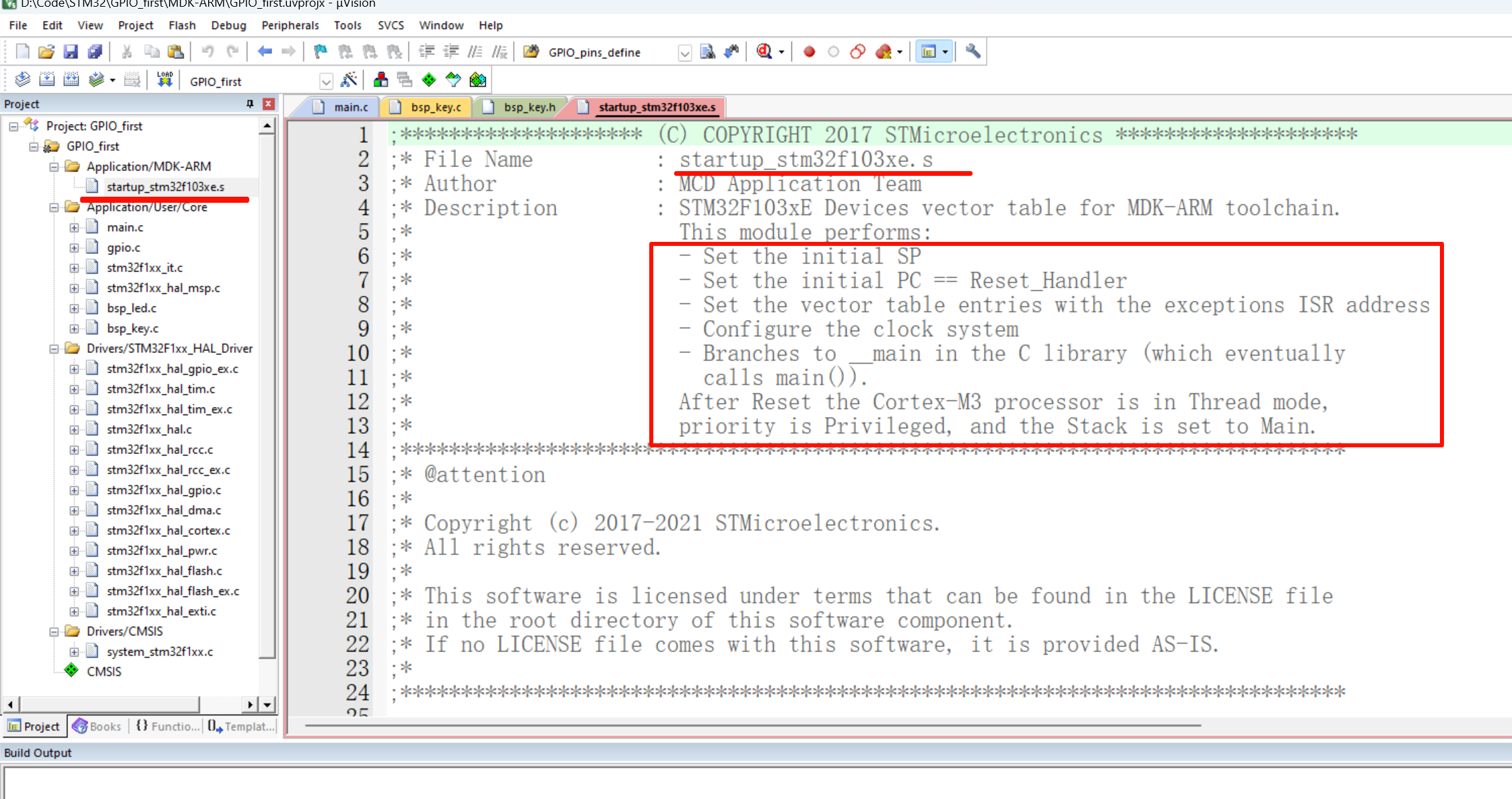Viewport: 1512px width, 799px height.
Task: Open the Peripherals menu
Action: point(290,26)
